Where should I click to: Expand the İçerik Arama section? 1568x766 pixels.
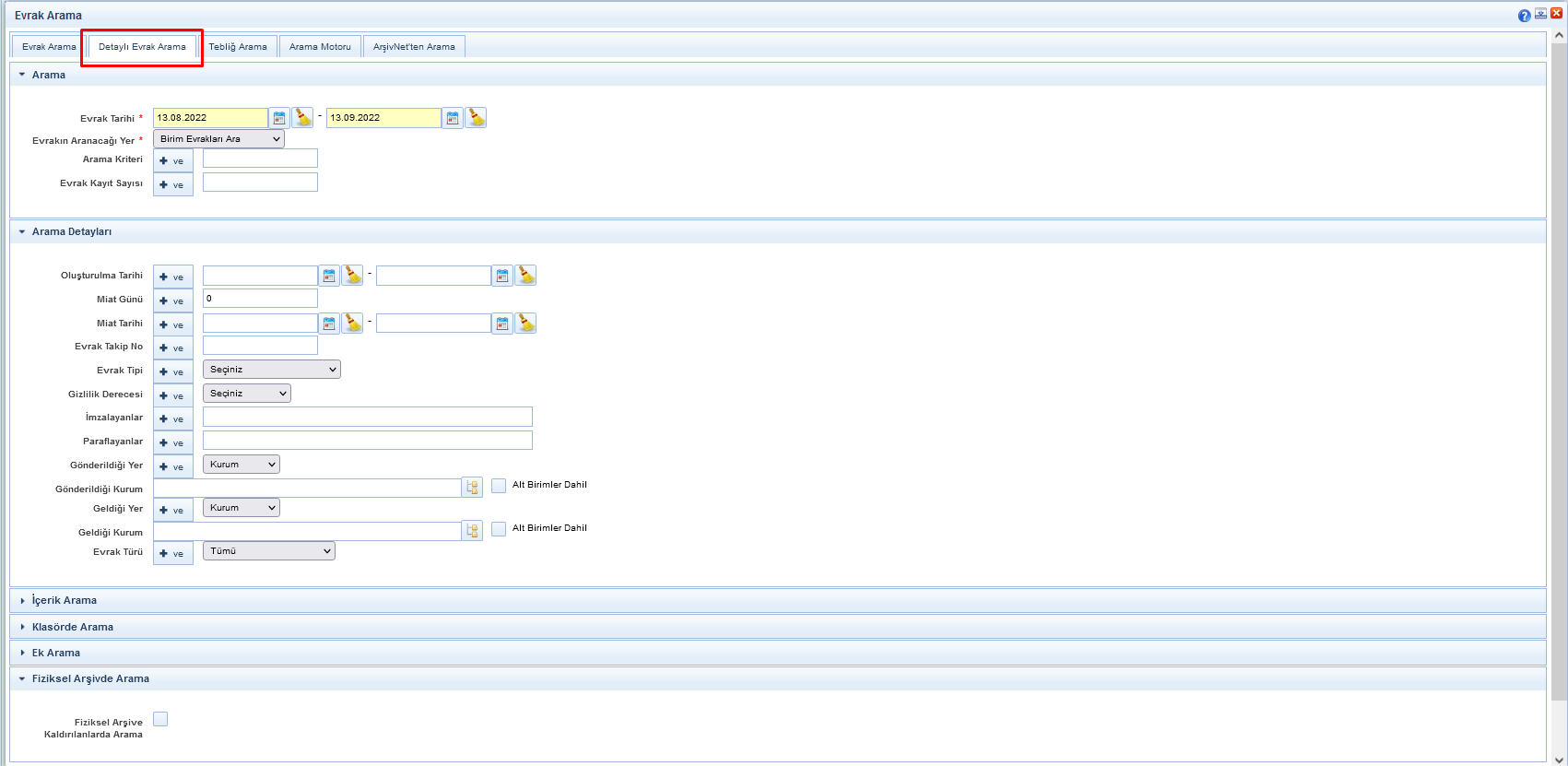click(x=64, y=600)
